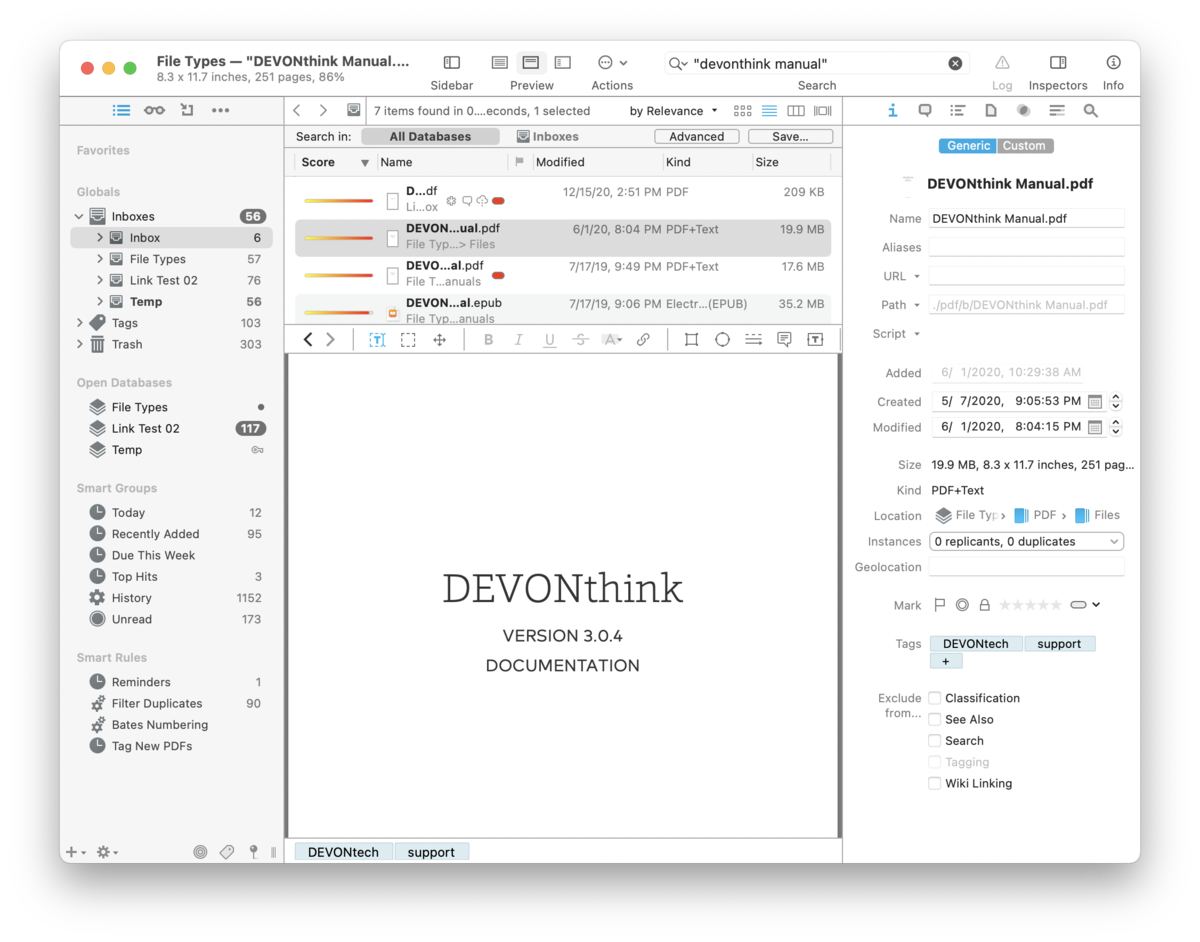Image resolution: width=1200 pixels, height=942 pixels.
Task: Switch to the Custom metadata tab
Action: (1024, 146)
